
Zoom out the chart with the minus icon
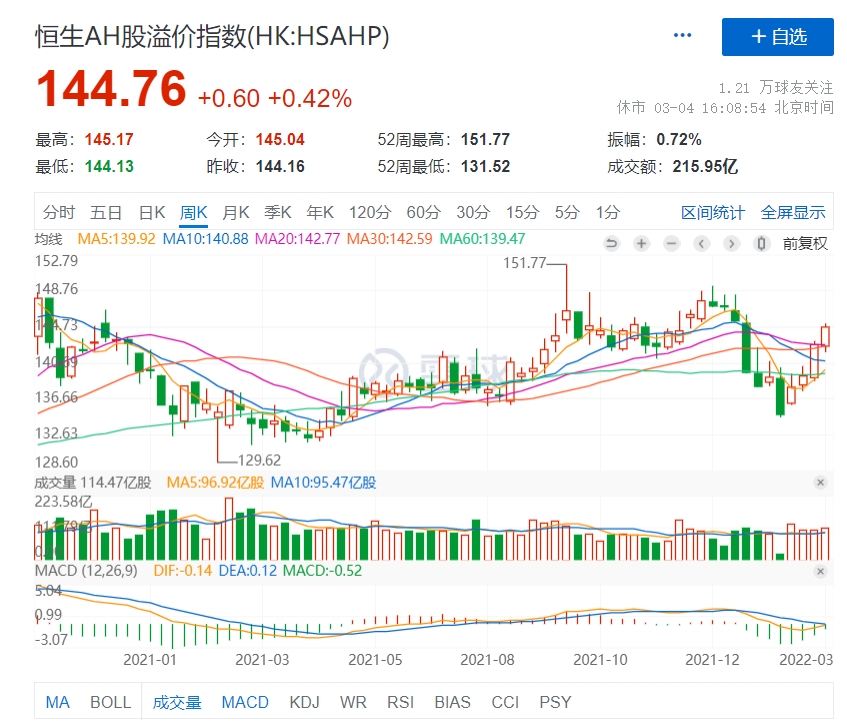click(x=671, y=243)
